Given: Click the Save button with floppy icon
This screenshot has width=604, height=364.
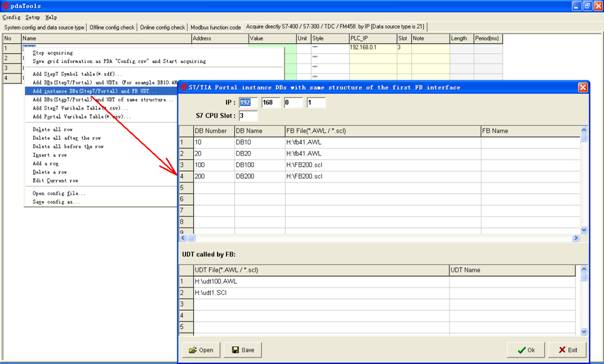Looking at the screenshot, I should pyautogui.click(x=243, y=350).
